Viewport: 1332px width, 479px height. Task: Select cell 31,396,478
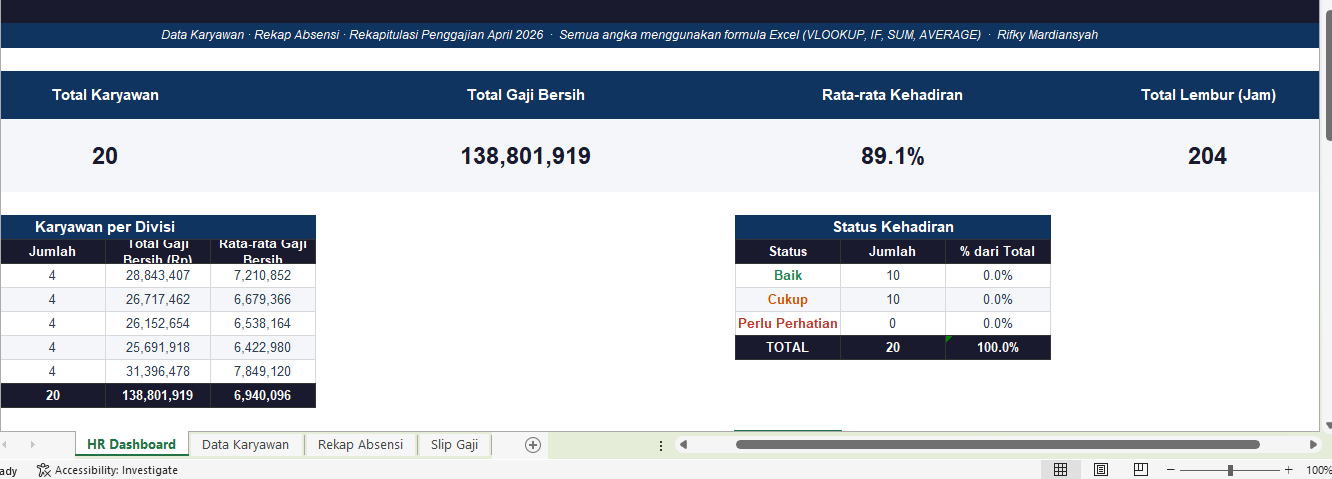coord(158,371)
